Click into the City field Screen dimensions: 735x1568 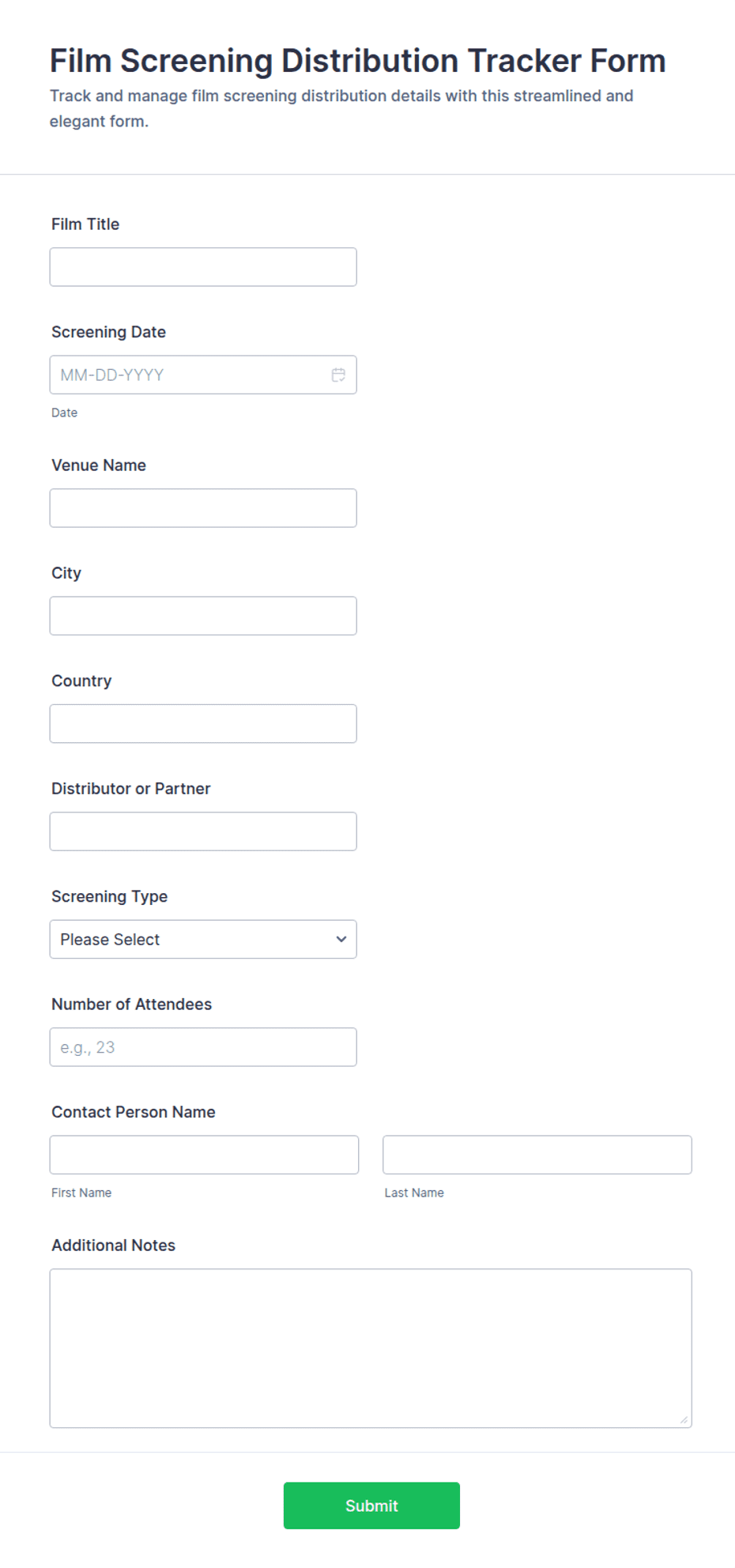coord(203,616)
